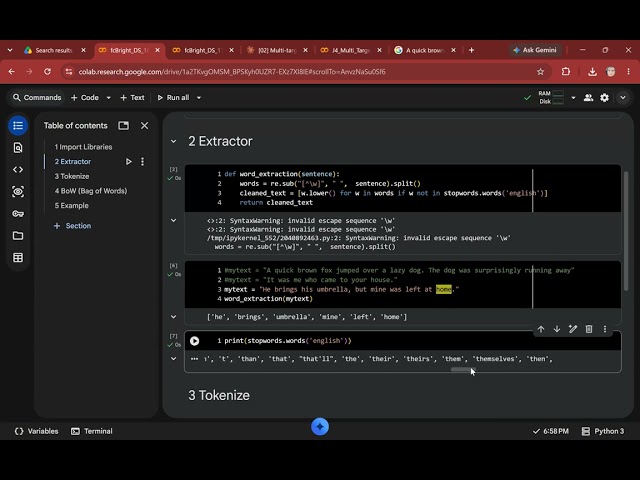Open the cell toolbar's more options menu
640x480 pixels.
[x=605, y=329]
